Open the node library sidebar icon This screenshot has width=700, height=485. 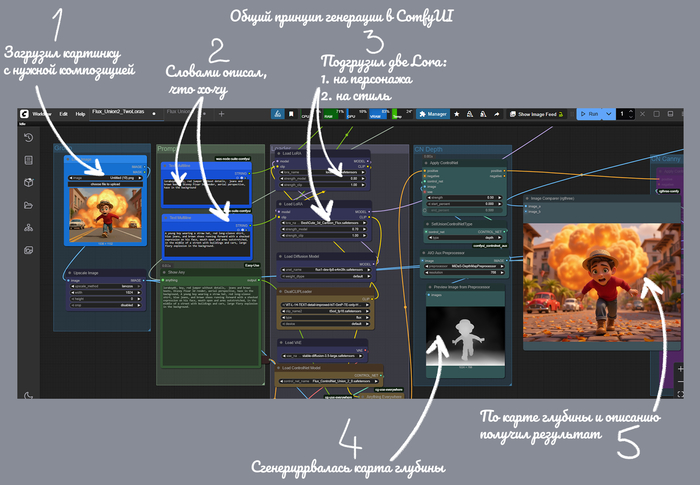point(29,159)
